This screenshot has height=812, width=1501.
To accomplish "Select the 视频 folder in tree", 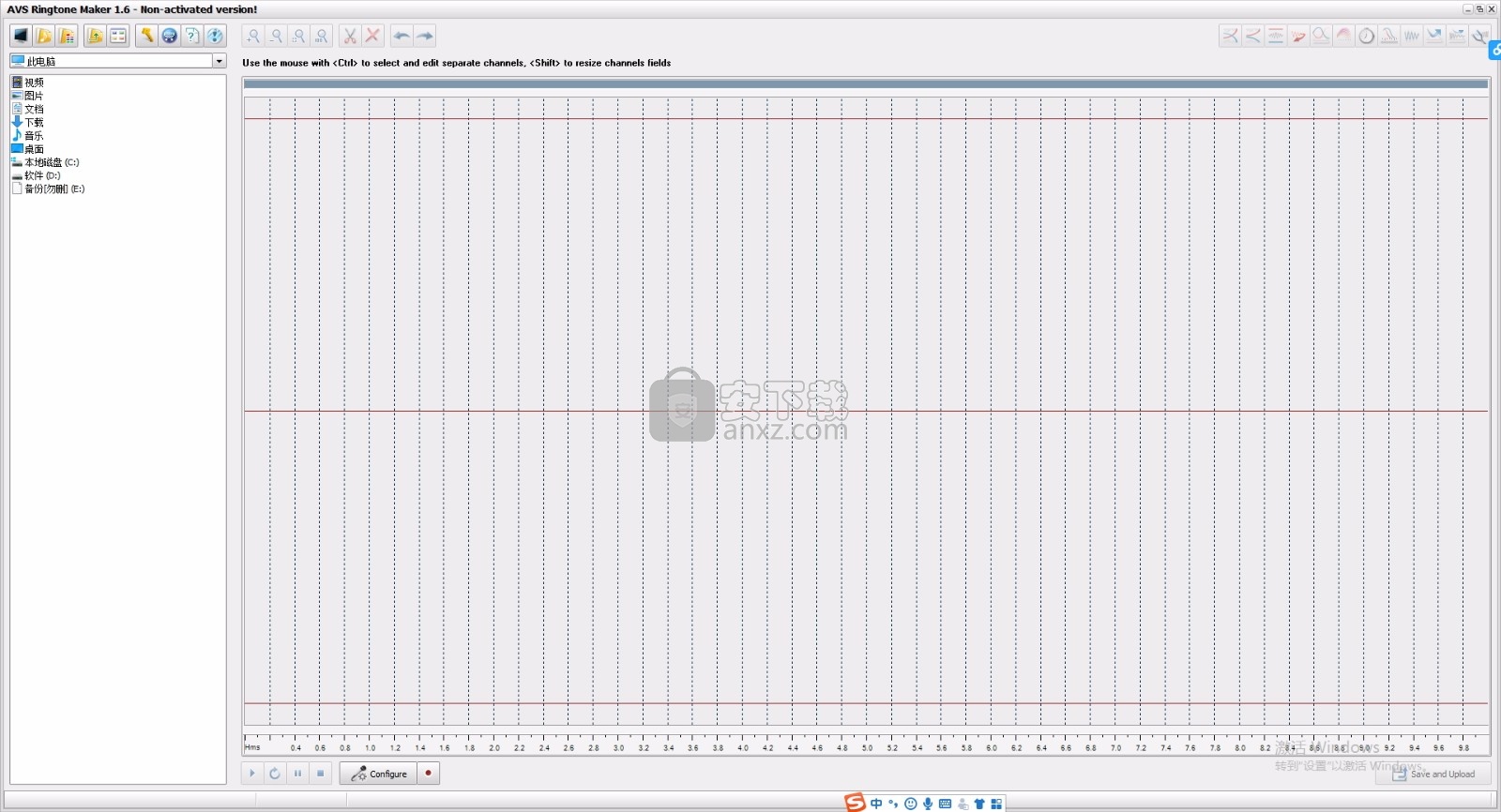I will coord(27,83).
